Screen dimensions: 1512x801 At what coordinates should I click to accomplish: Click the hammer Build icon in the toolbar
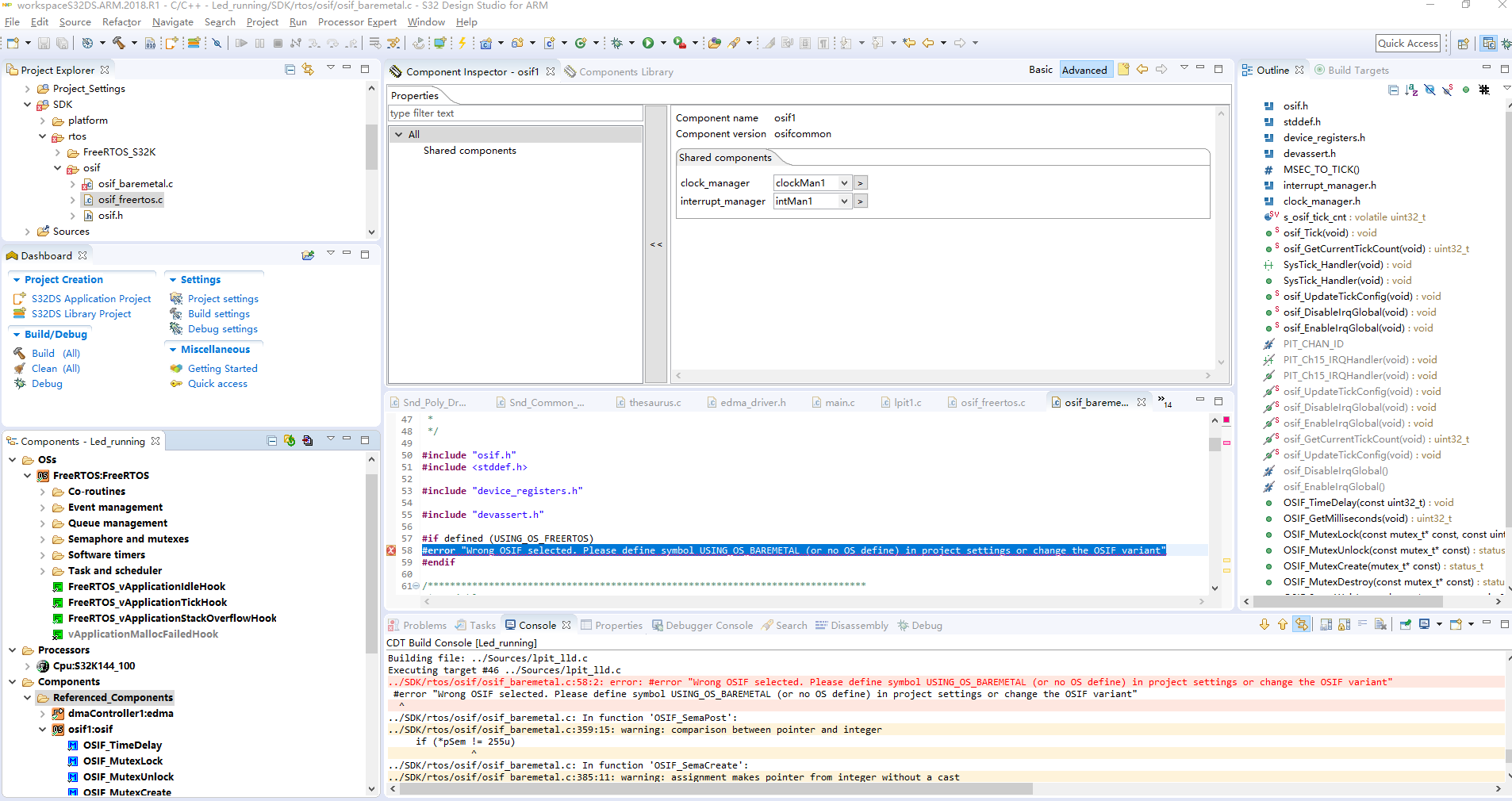pos(119,43)
